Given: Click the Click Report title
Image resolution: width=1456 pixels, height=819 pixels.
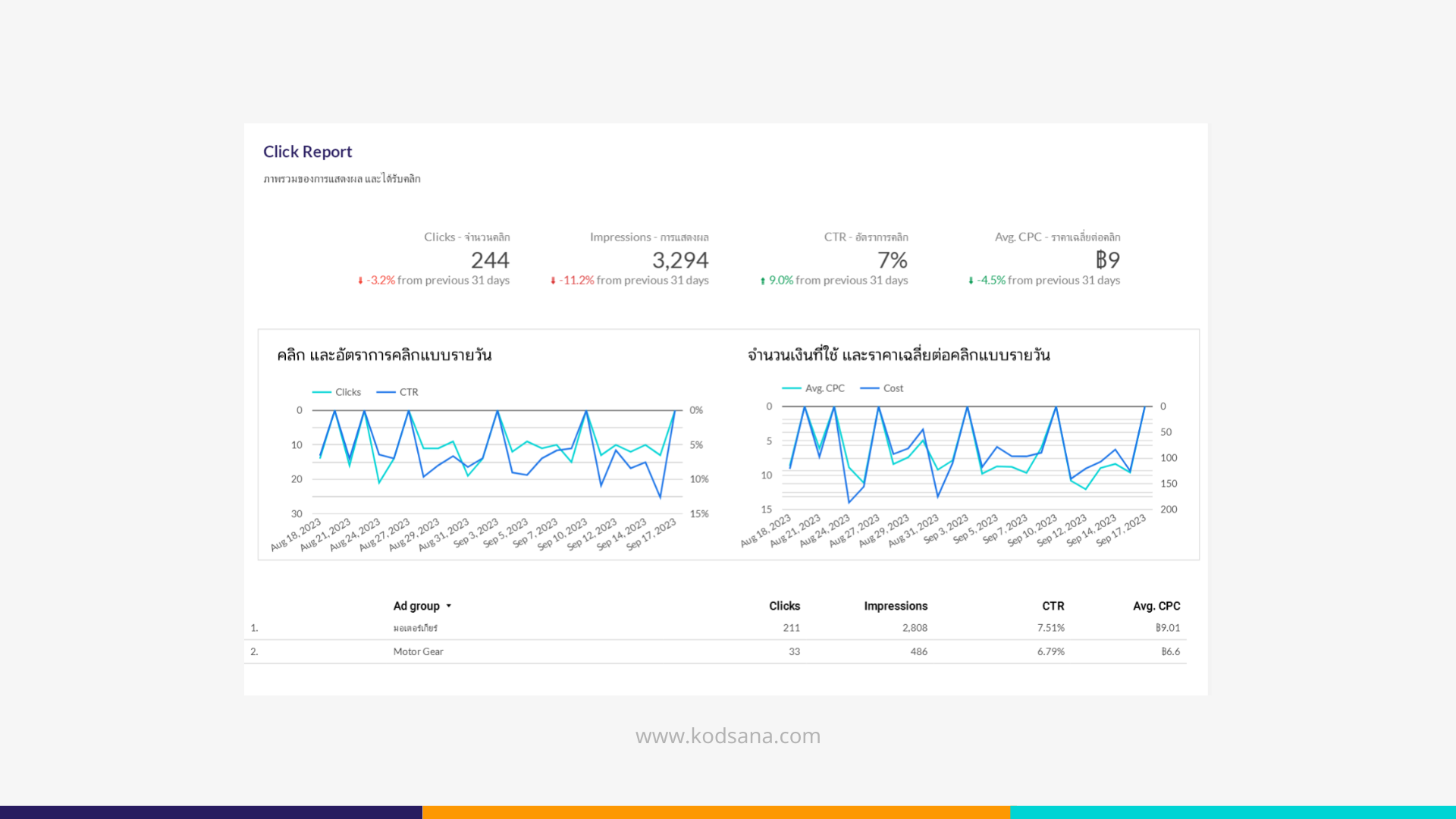Looking at the screenshot, I should 307,152.
